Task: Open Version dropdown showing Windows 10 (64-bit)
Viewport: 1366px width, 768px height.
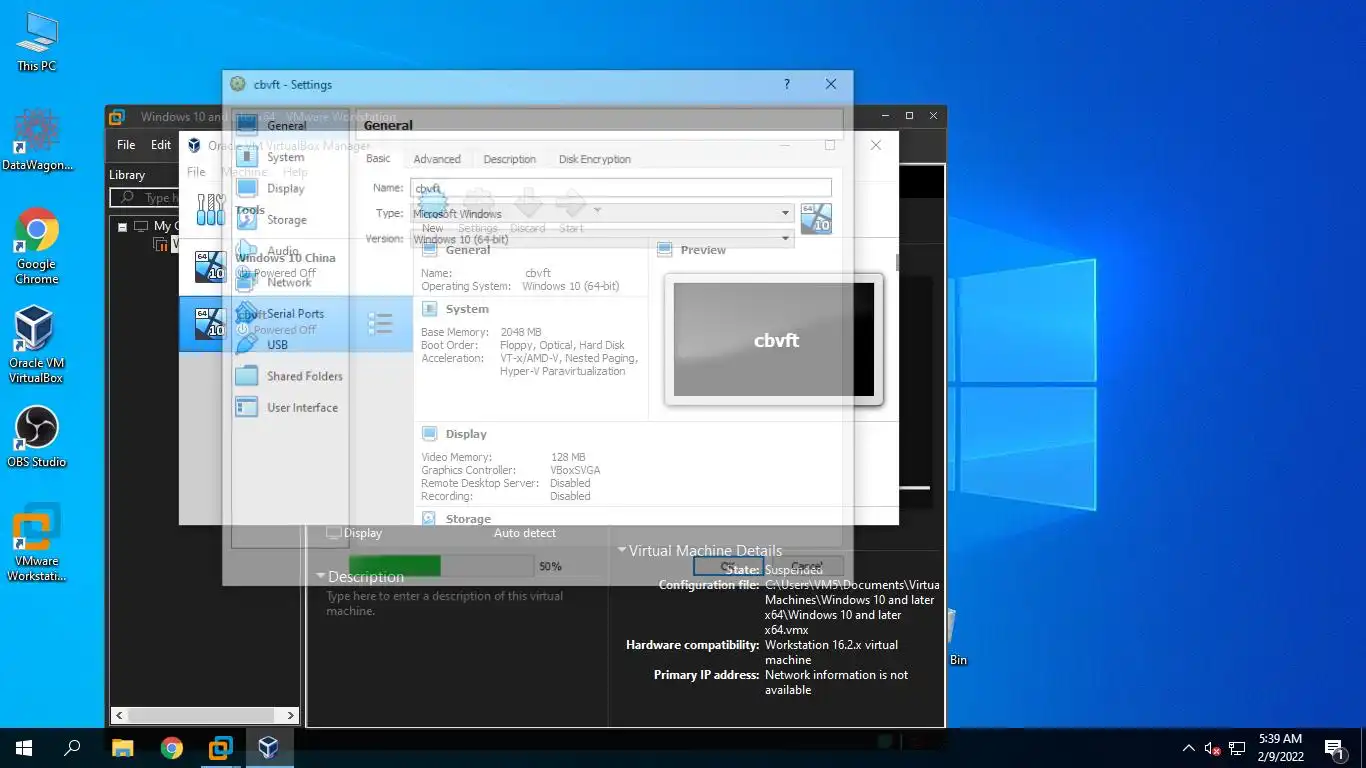Action: (603, 239)
